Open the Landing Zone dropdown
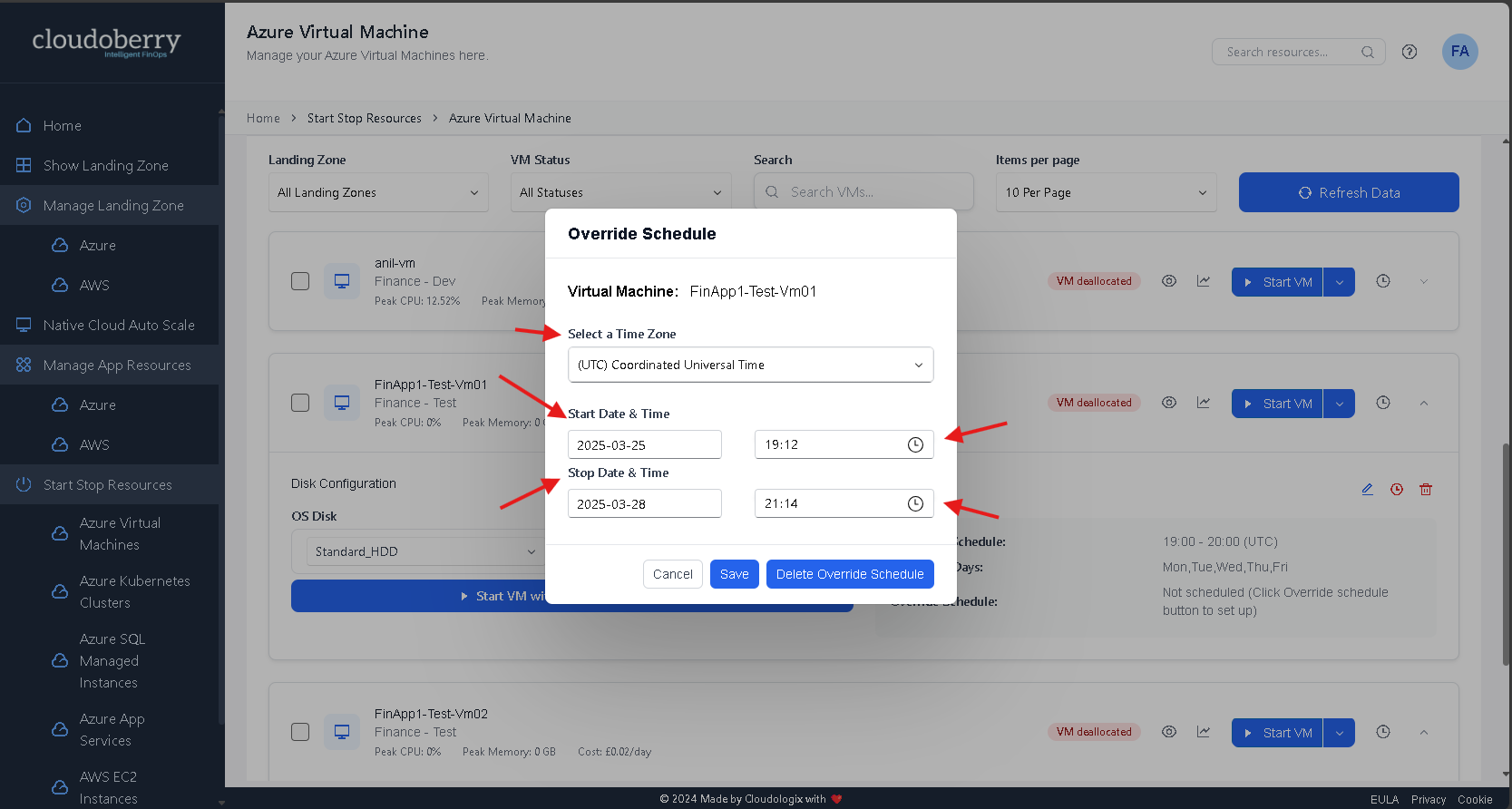 click(378, 192)
